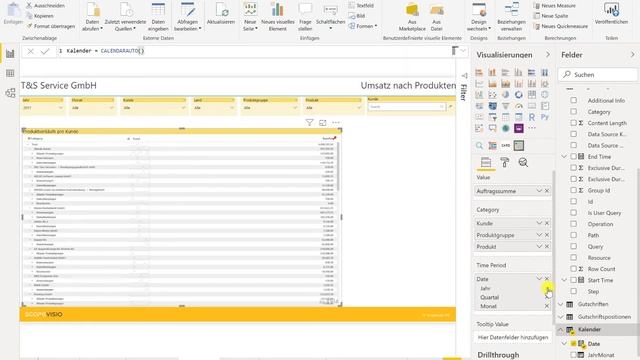Viewport: 640px width, 360px height.
Task: Click Beziehungen verwalten
Action: coord(511,16)
